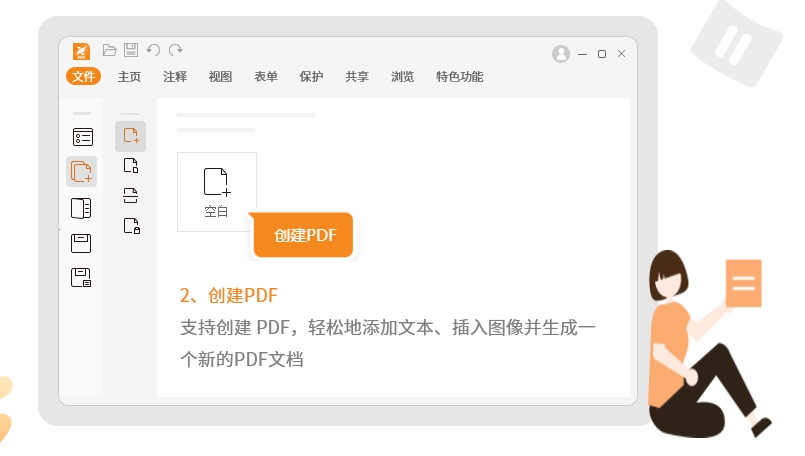Click the save disk icon in title bar
The height and width of the screenshot is (456, 805).
tap(131, 50)
